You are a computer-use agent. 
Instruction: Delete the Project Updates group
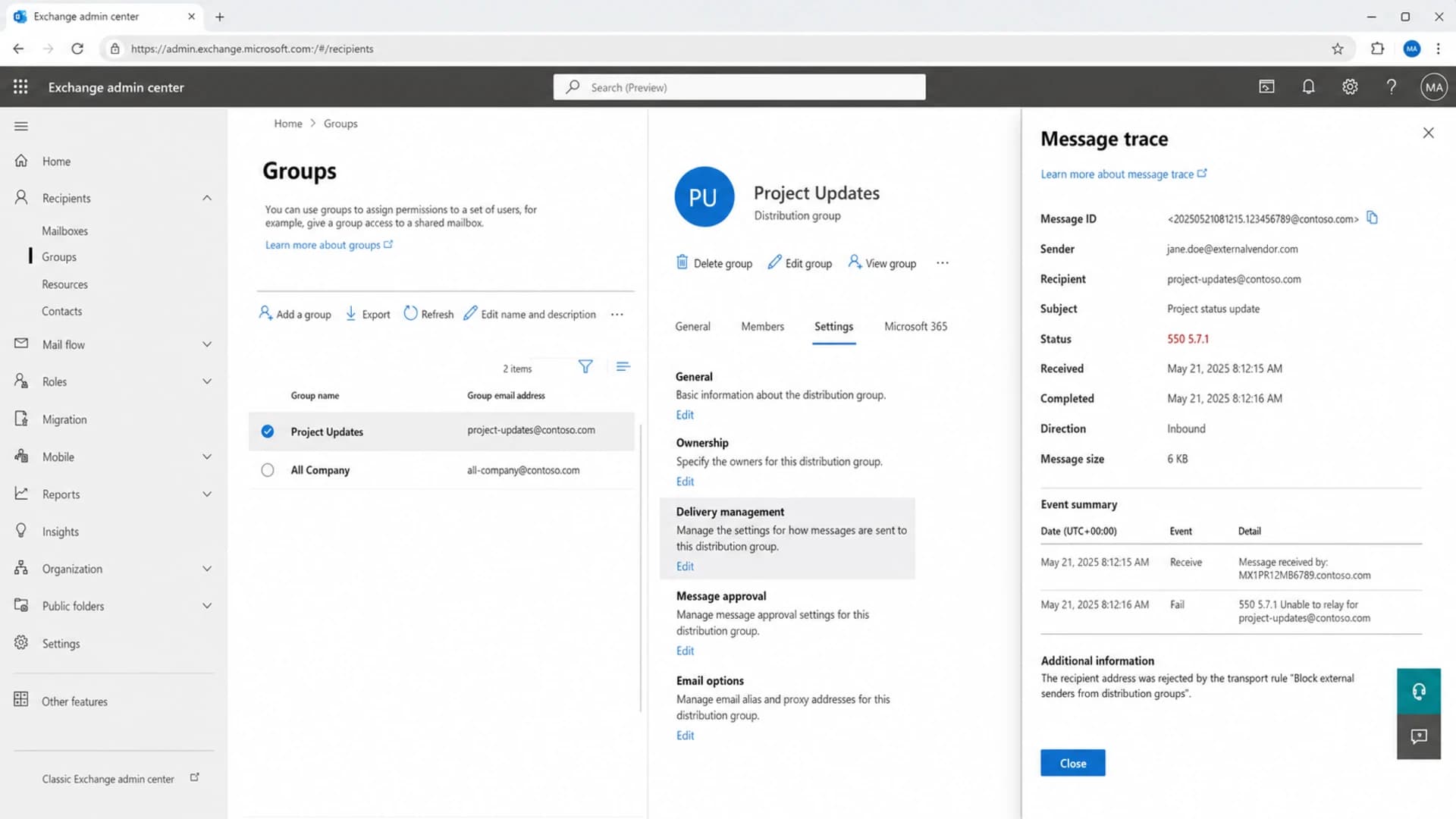pos(714,263)
